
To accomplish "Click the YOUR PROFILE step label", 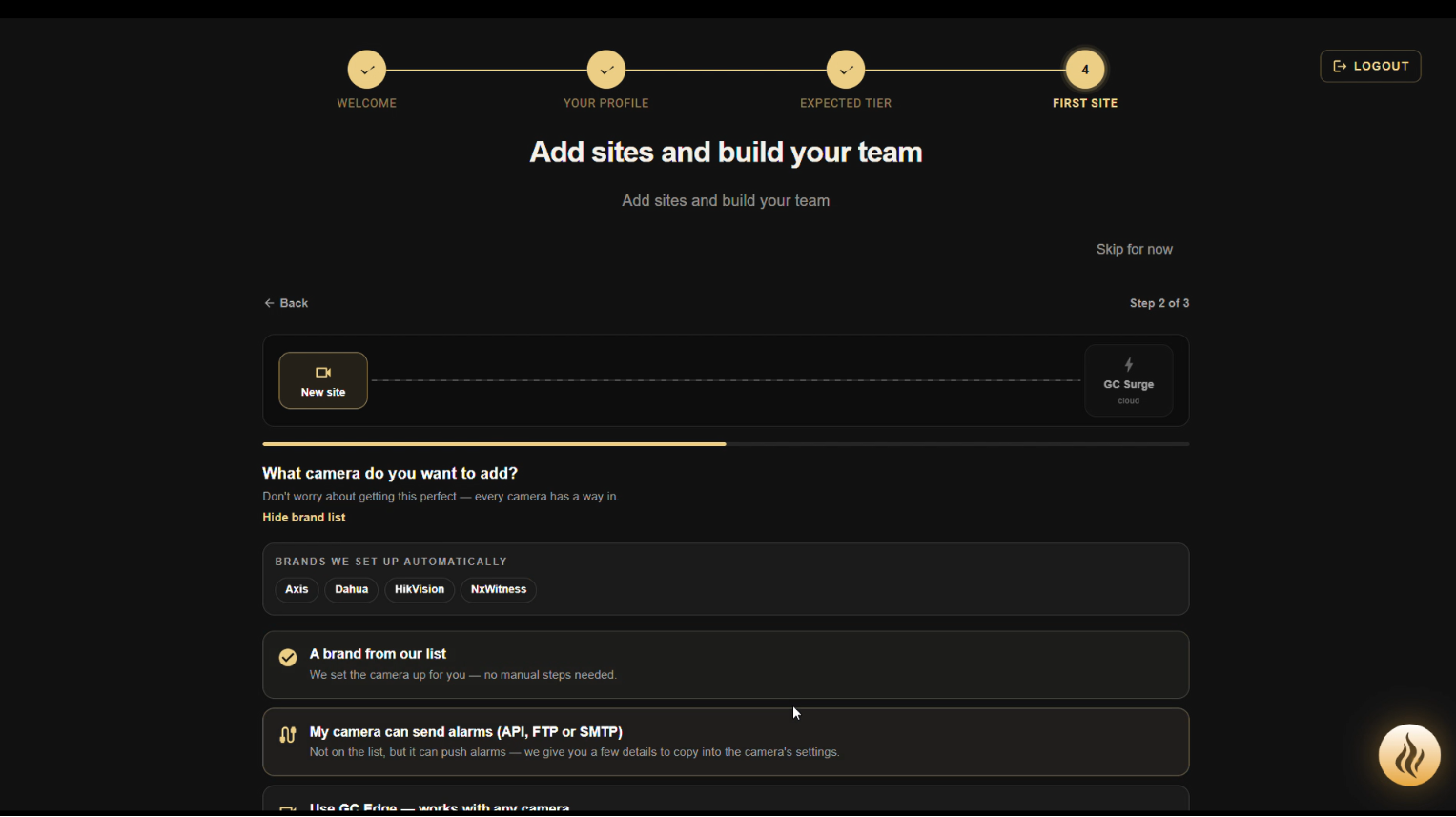I will click(606, 103).
